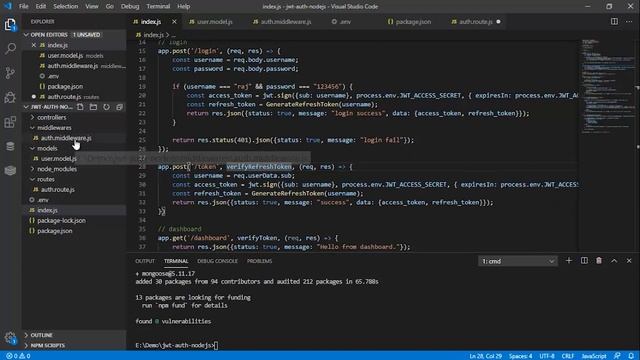The image size is (640, 360).
Task: Close the index.js editor tab
Action: pyautogui.click(x=174, y=22)
